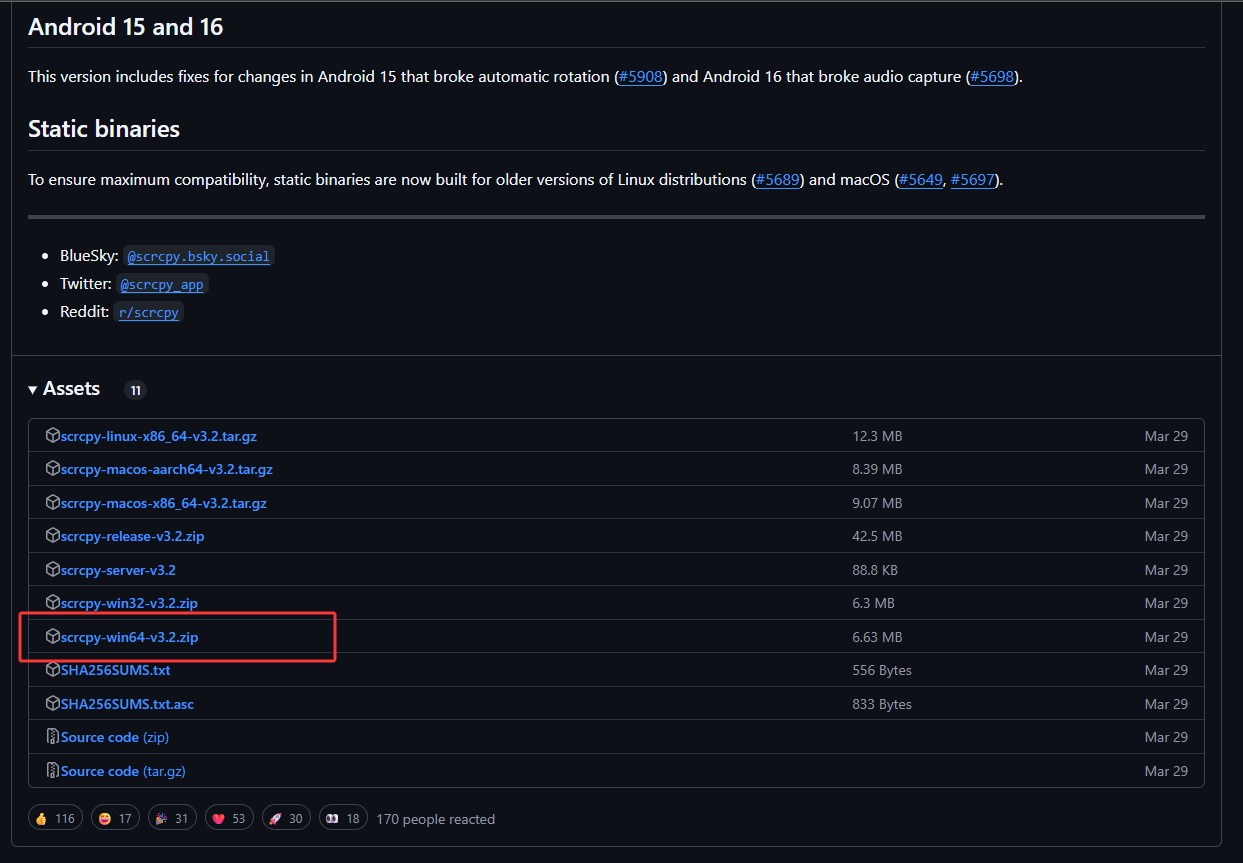
Task: Download Source code (zip)
Action: 115,737
